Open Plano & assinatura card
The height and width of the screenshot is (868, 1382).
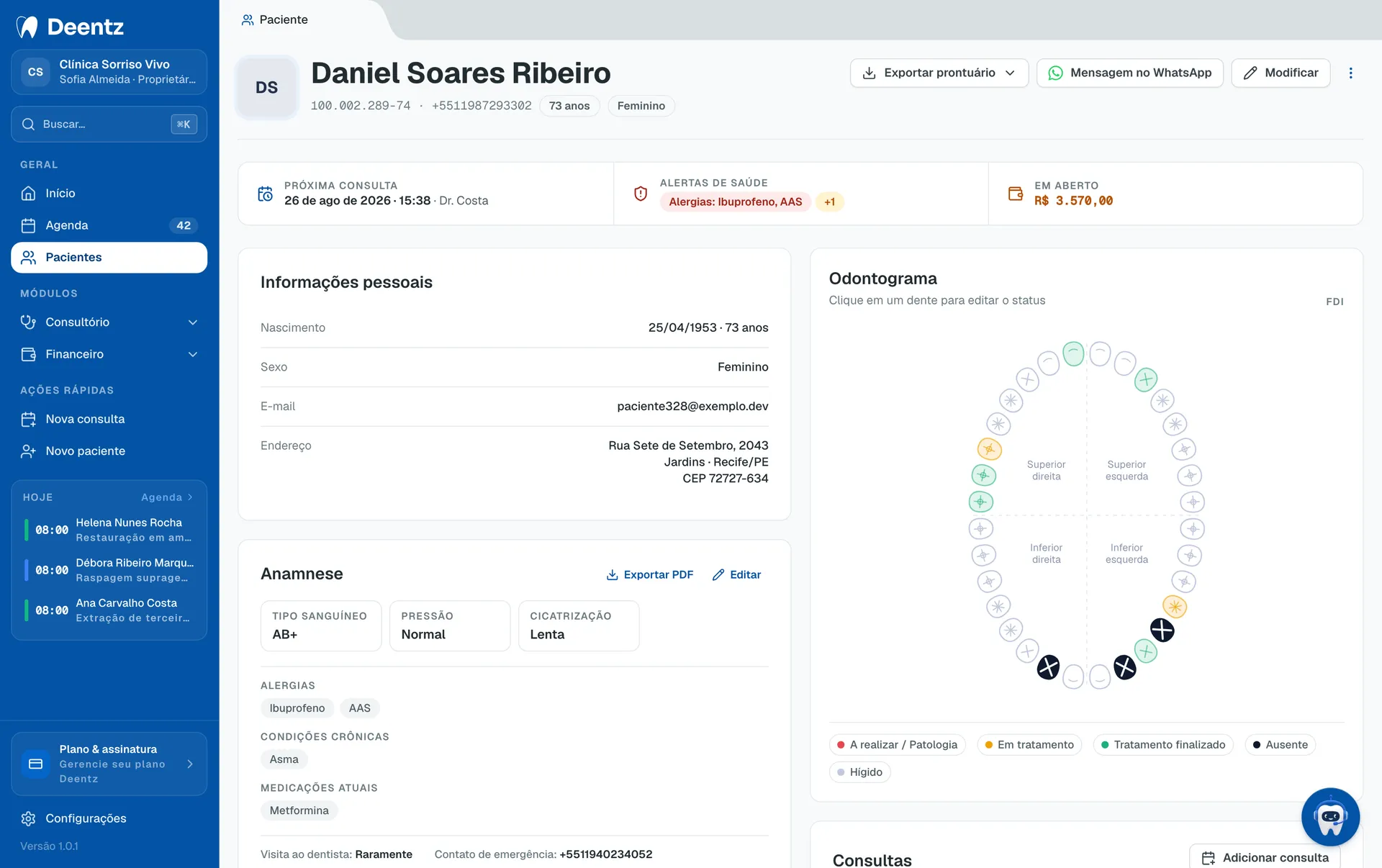[109, 764]
